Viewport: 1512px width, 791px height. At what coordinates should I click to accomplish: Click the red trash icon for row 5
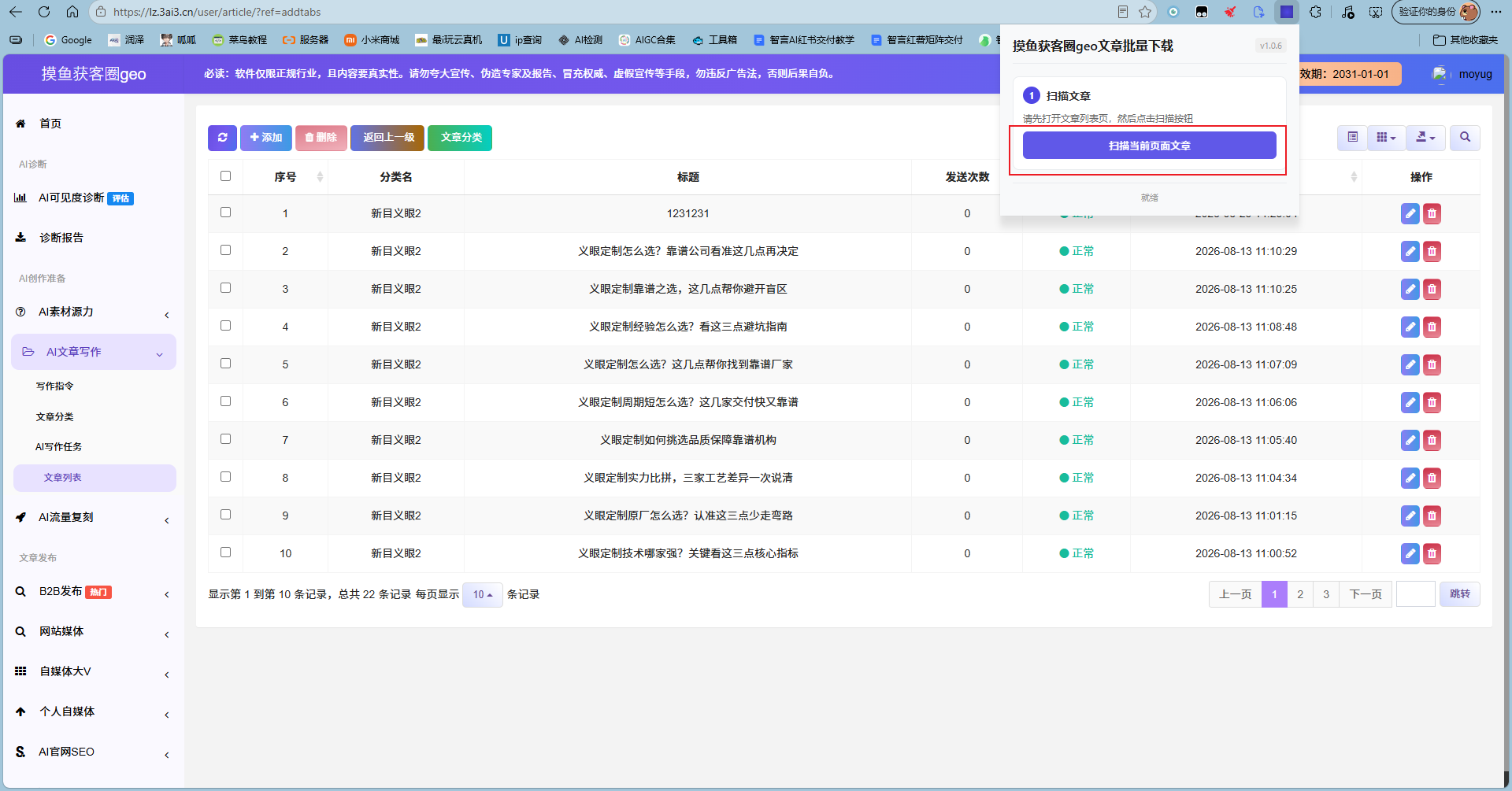tap(1432, 365)
